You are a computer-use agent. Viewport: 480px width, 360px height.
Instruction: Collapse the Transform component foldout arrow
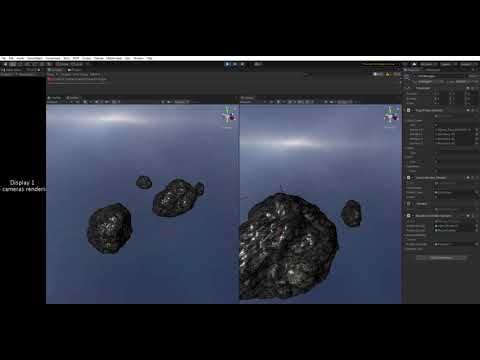[406, 88]
